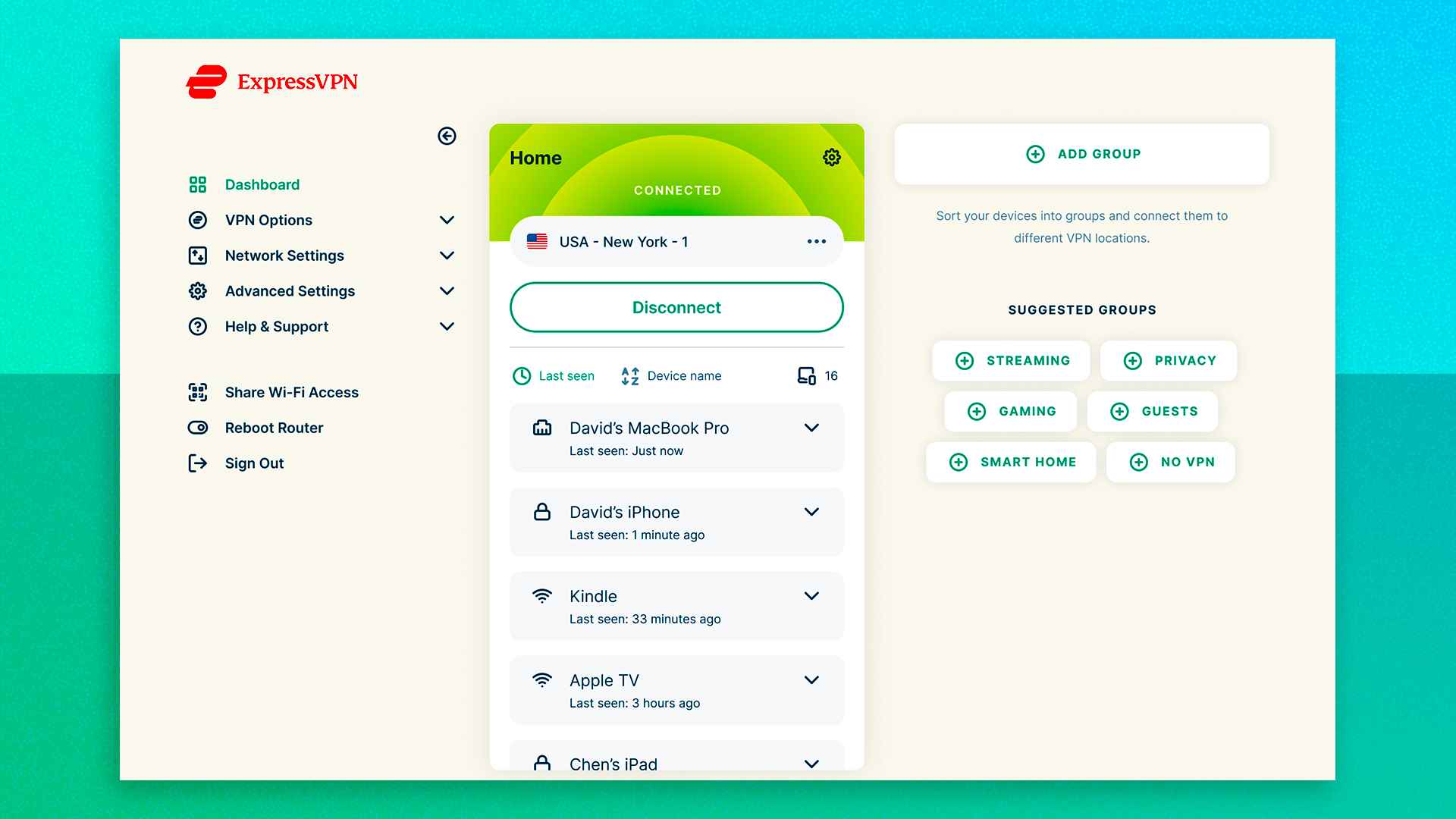The image size is (1456, 819).
Task: Click the CONNECTED status label
Action: 677,190
